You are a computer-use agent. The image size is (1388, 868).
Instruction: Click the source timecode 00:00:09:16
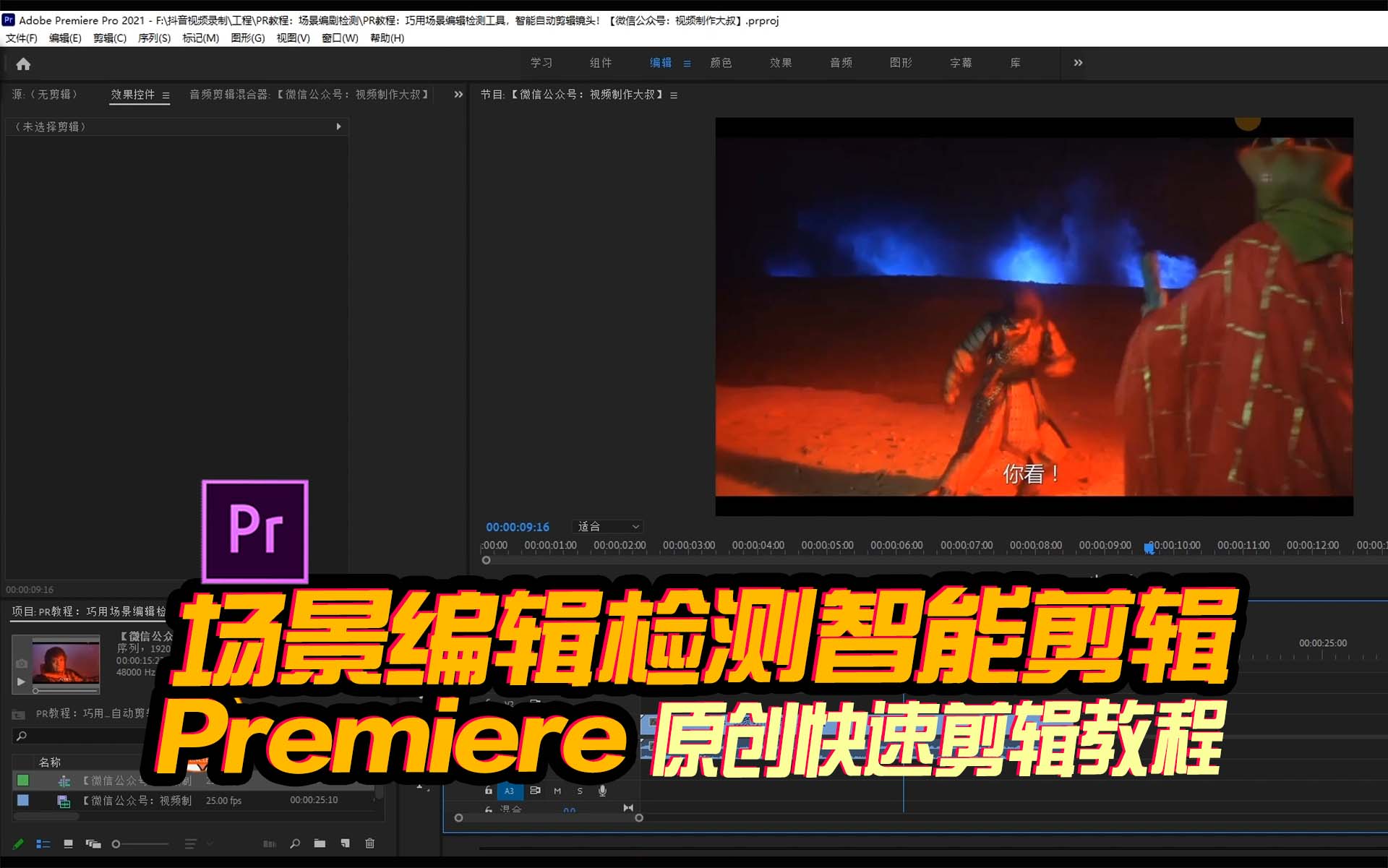tap(30, 590)
